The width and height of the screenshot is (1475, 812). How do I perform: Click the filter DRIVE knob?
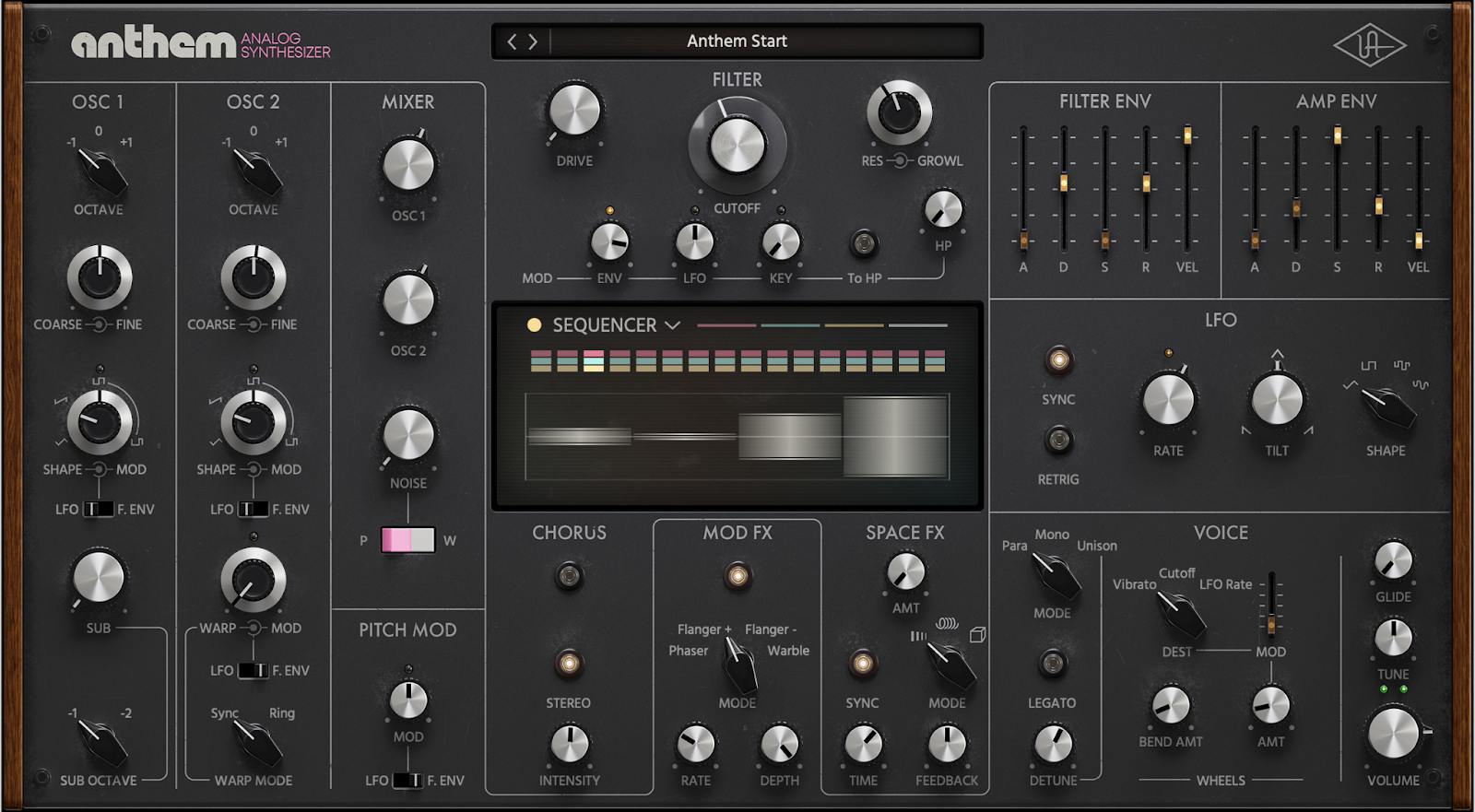tap(574, 111)
